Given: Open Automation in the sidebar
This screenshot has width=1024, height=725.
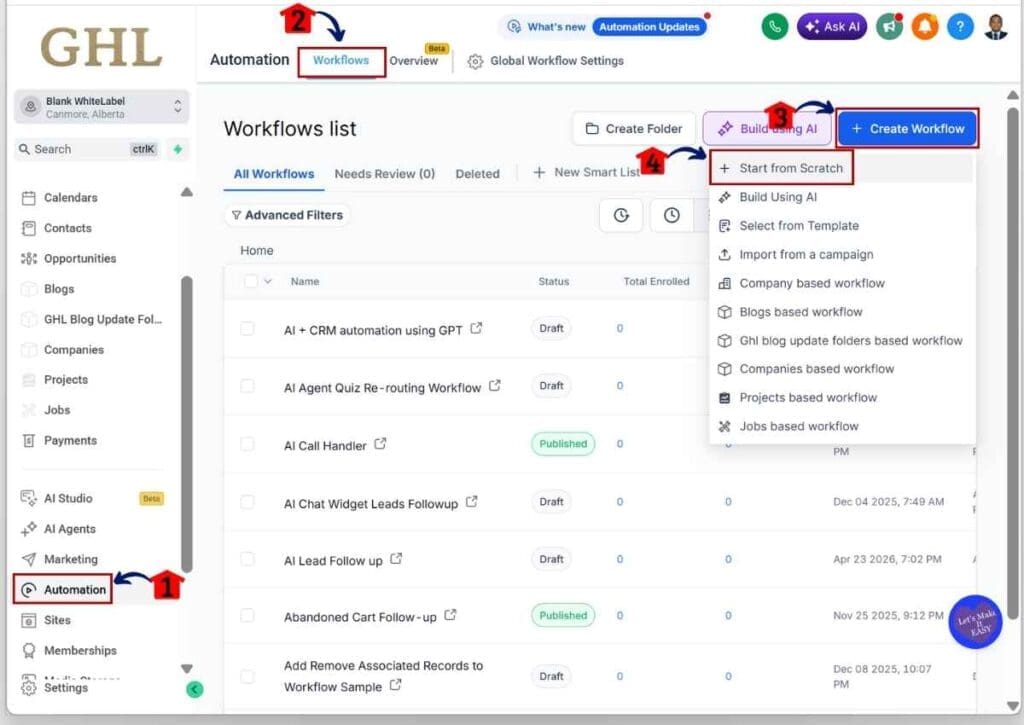Looking at the screenshot, I should pyautogui.click(x=63, y=590).
